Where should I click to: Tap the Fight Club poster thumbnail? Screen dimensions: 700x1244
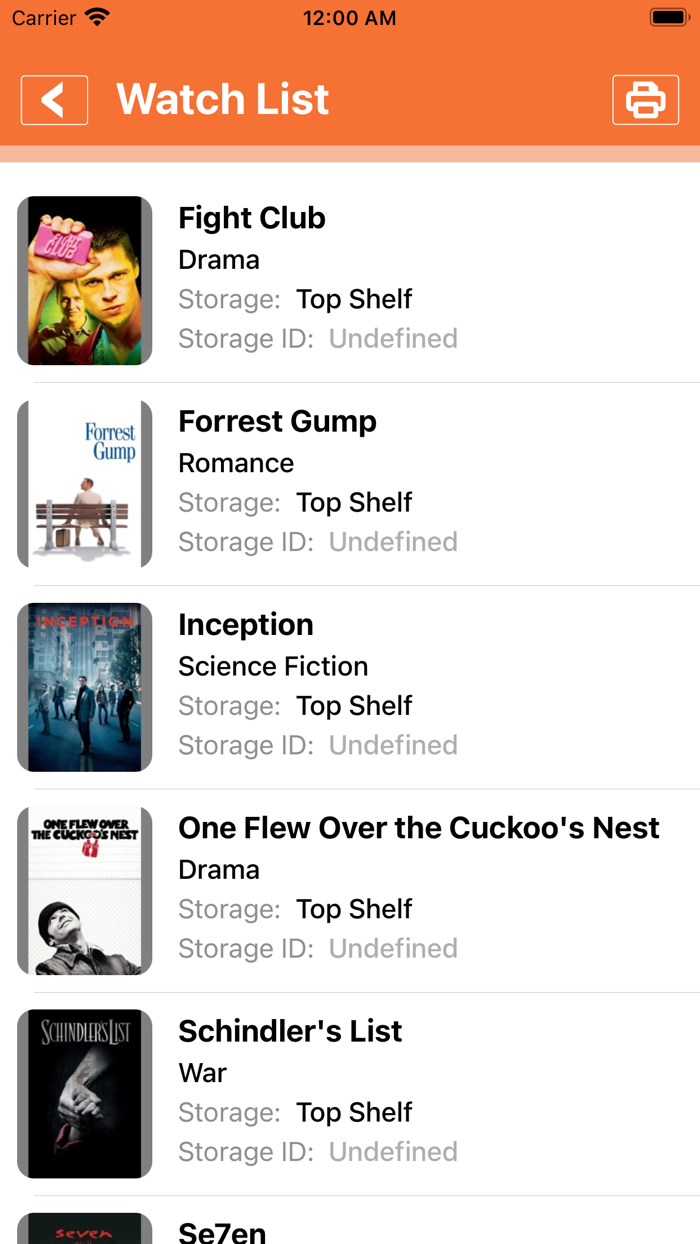84,280
